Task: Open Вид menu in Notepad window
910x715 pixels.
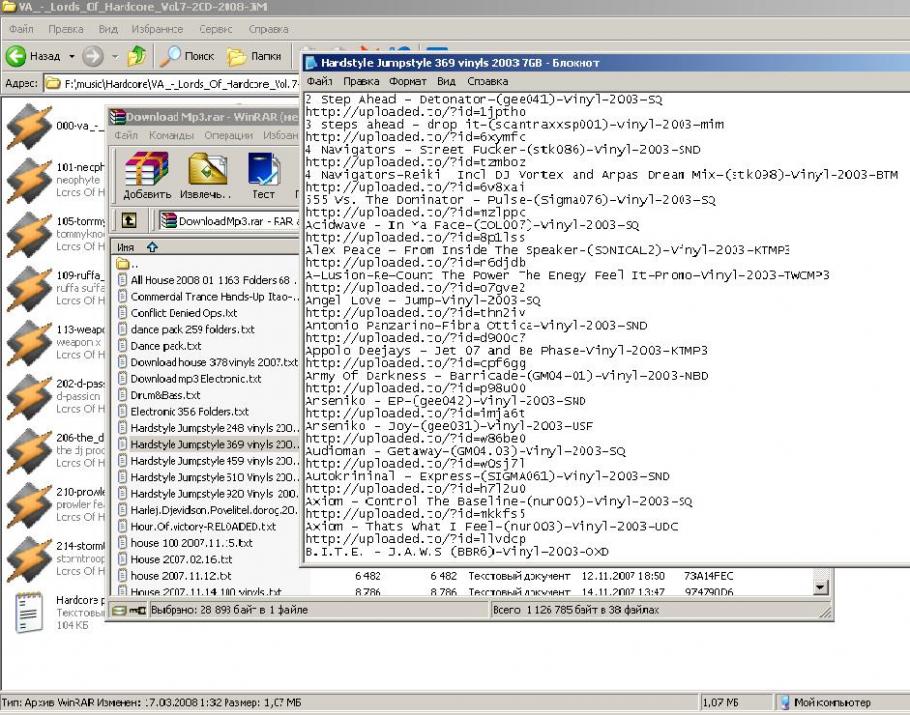Action: [x=446, y=81]
